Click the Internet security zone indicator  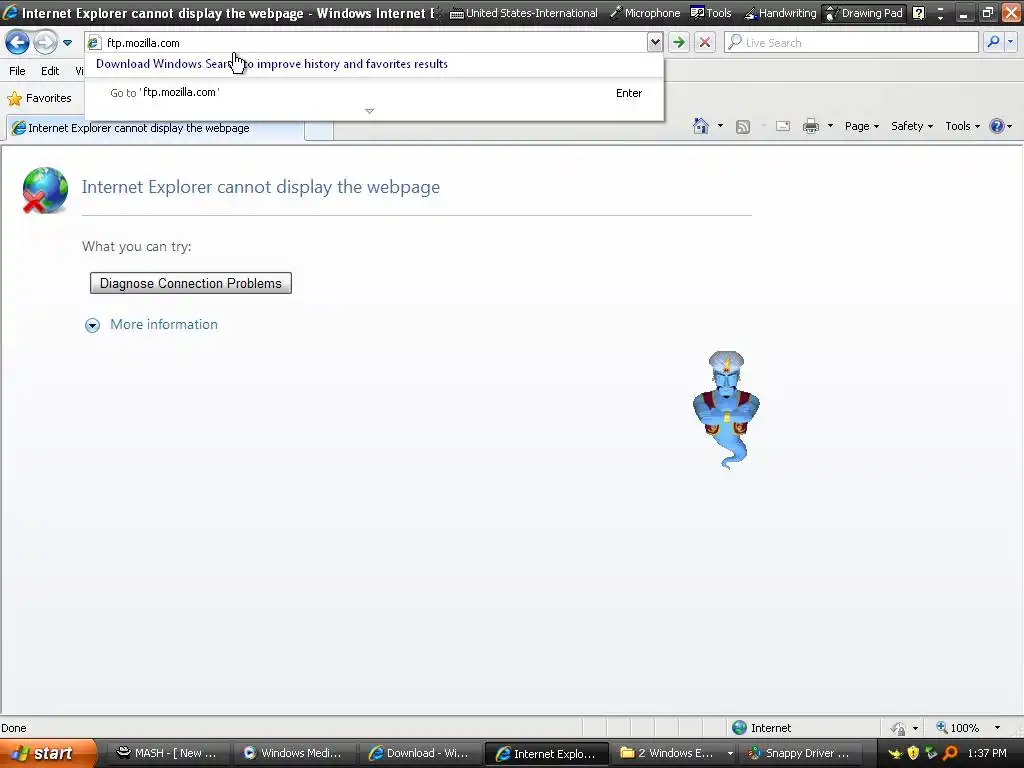pyautogui.click(x=761, y=728)
